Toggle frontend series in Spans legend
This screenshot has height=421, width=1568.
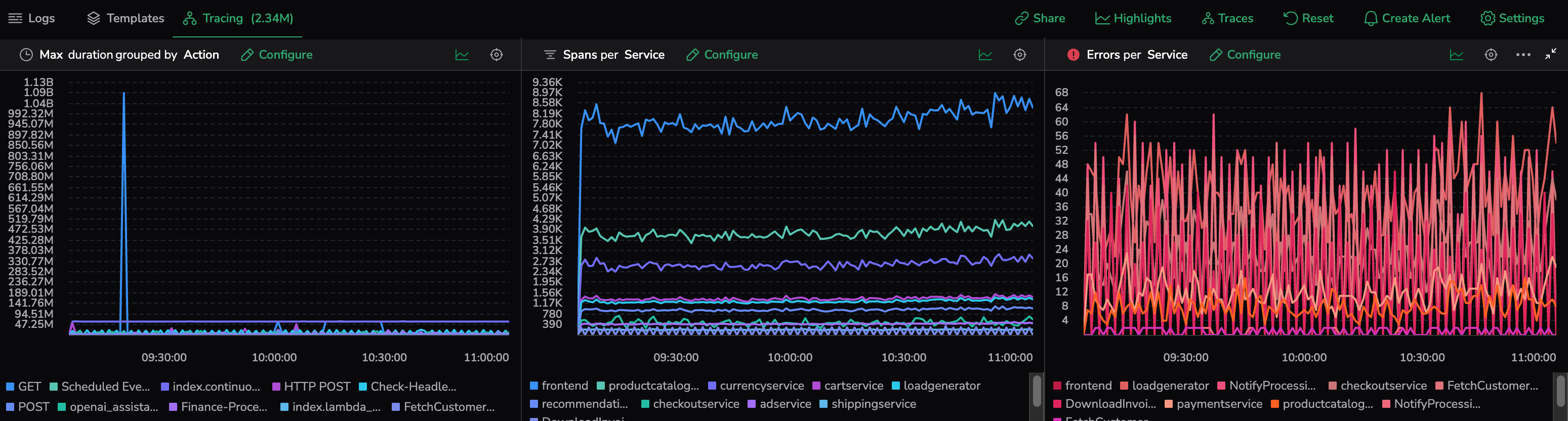[x=559, y=386]
